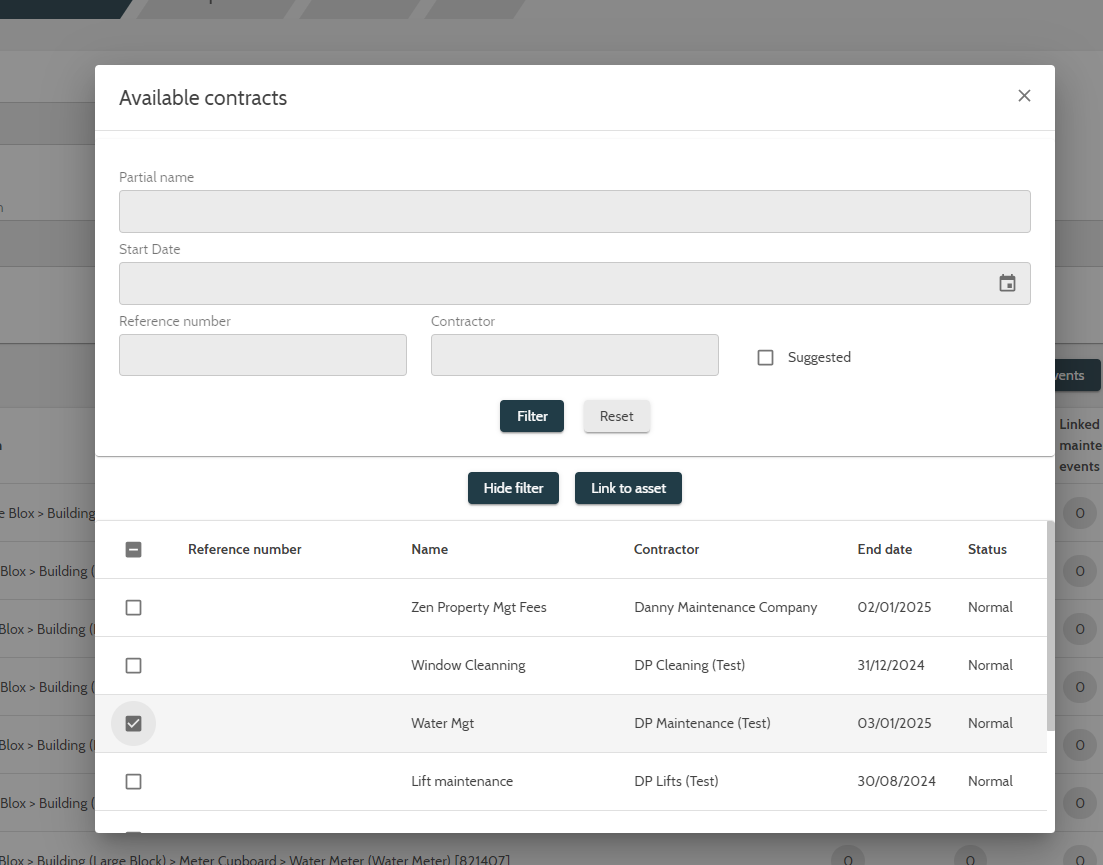
Task: Click into the Reference number field
Action: click(262, 355)
